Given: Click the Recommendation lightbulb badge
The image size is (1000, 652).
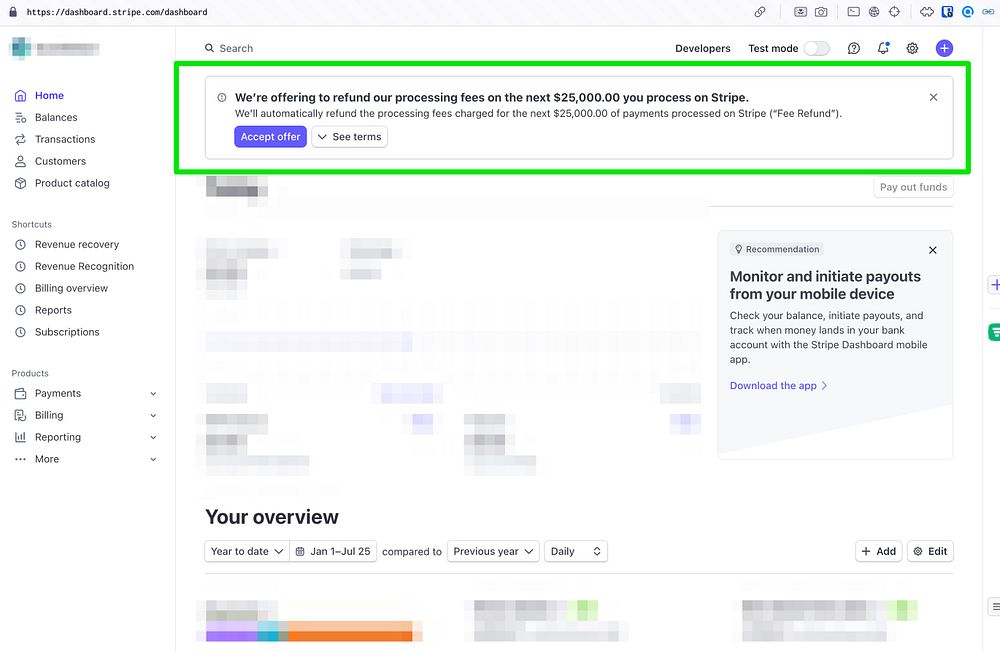Looking at the screenshot, I should pos(777,249).
